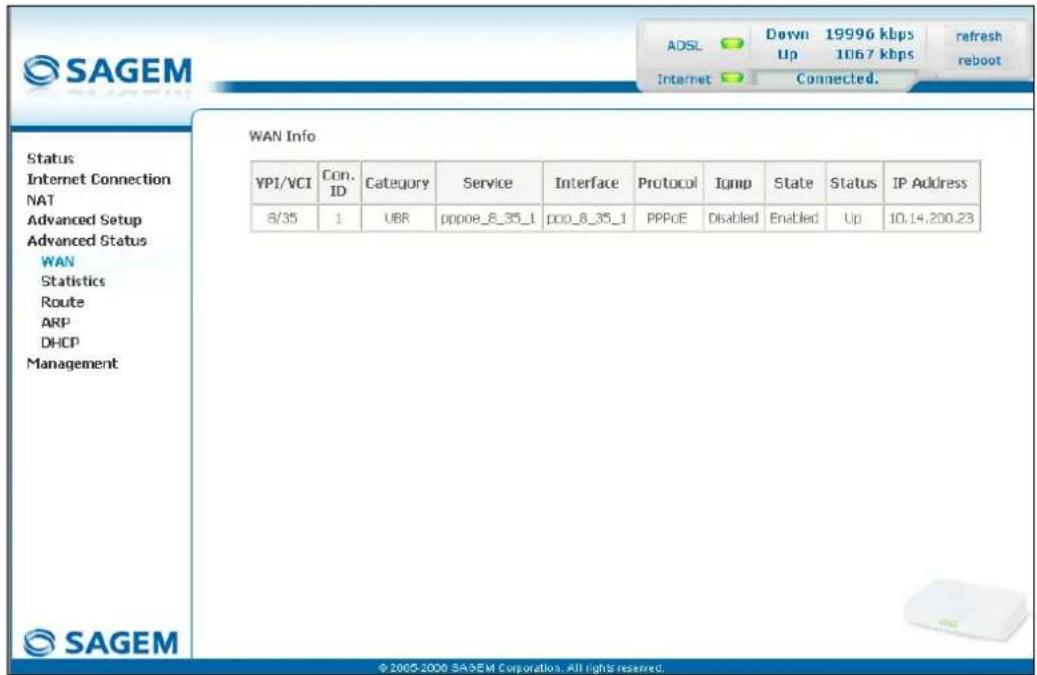Click the PPPoE protocol cell
1037x675 pixels.
pos(667,218)
